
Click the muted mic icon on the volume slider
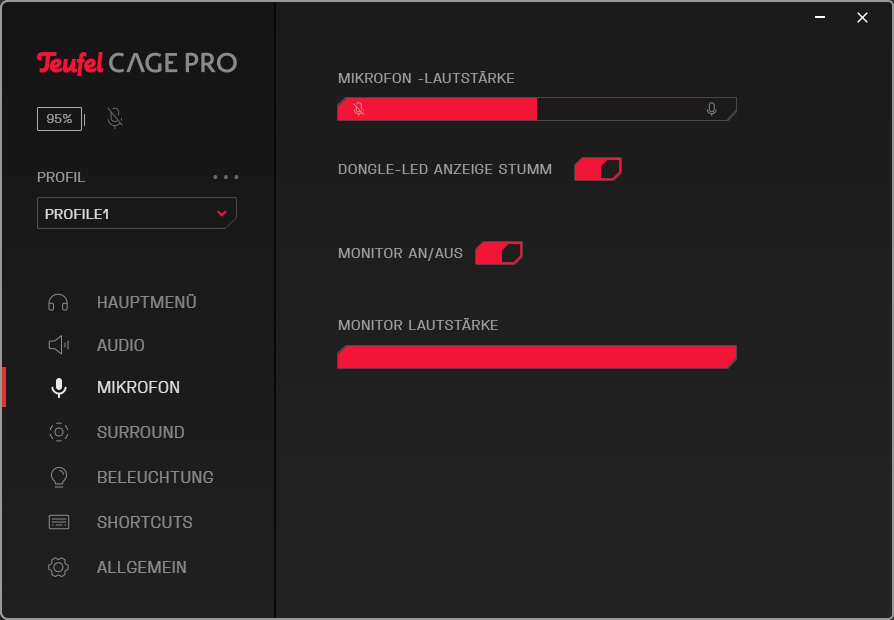pos(358,109)
